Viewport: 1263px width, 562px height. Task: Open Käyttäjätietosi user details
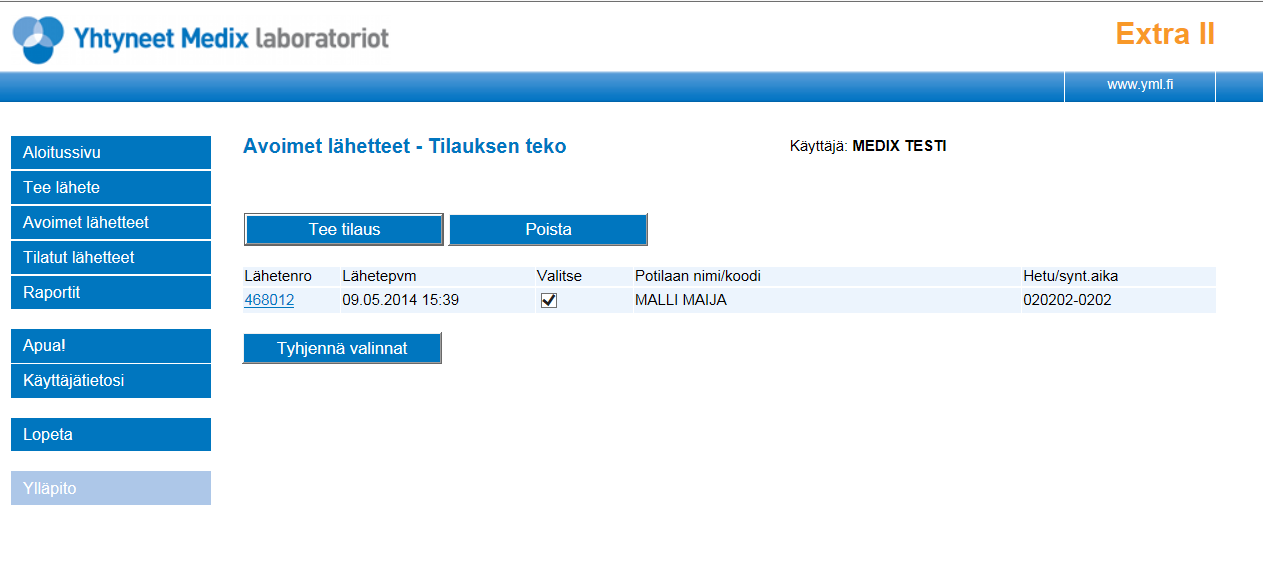click(111, 381)
